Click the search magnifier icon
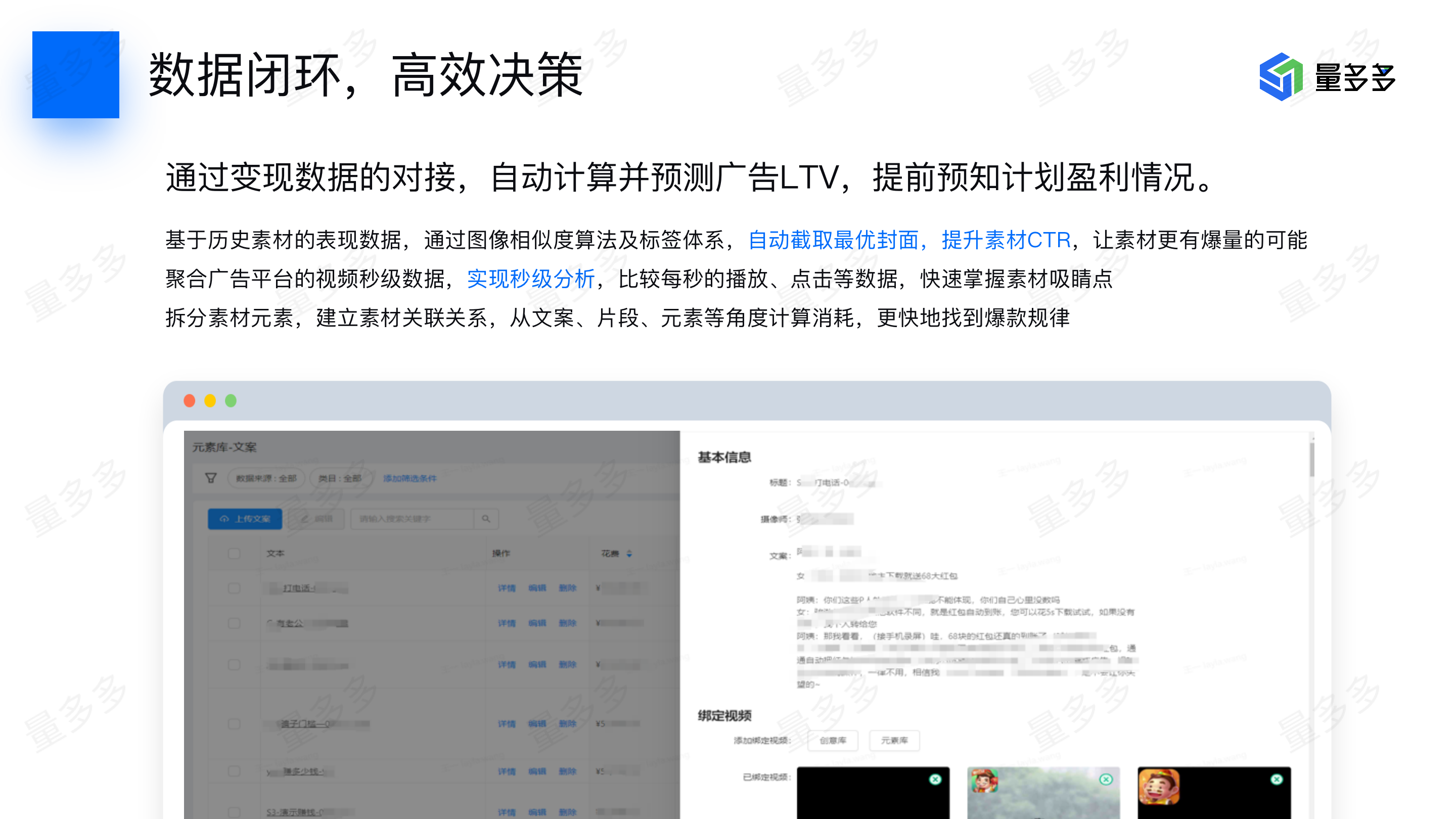The height and width of the screenshot is (819, 1456). click(486, 518)
